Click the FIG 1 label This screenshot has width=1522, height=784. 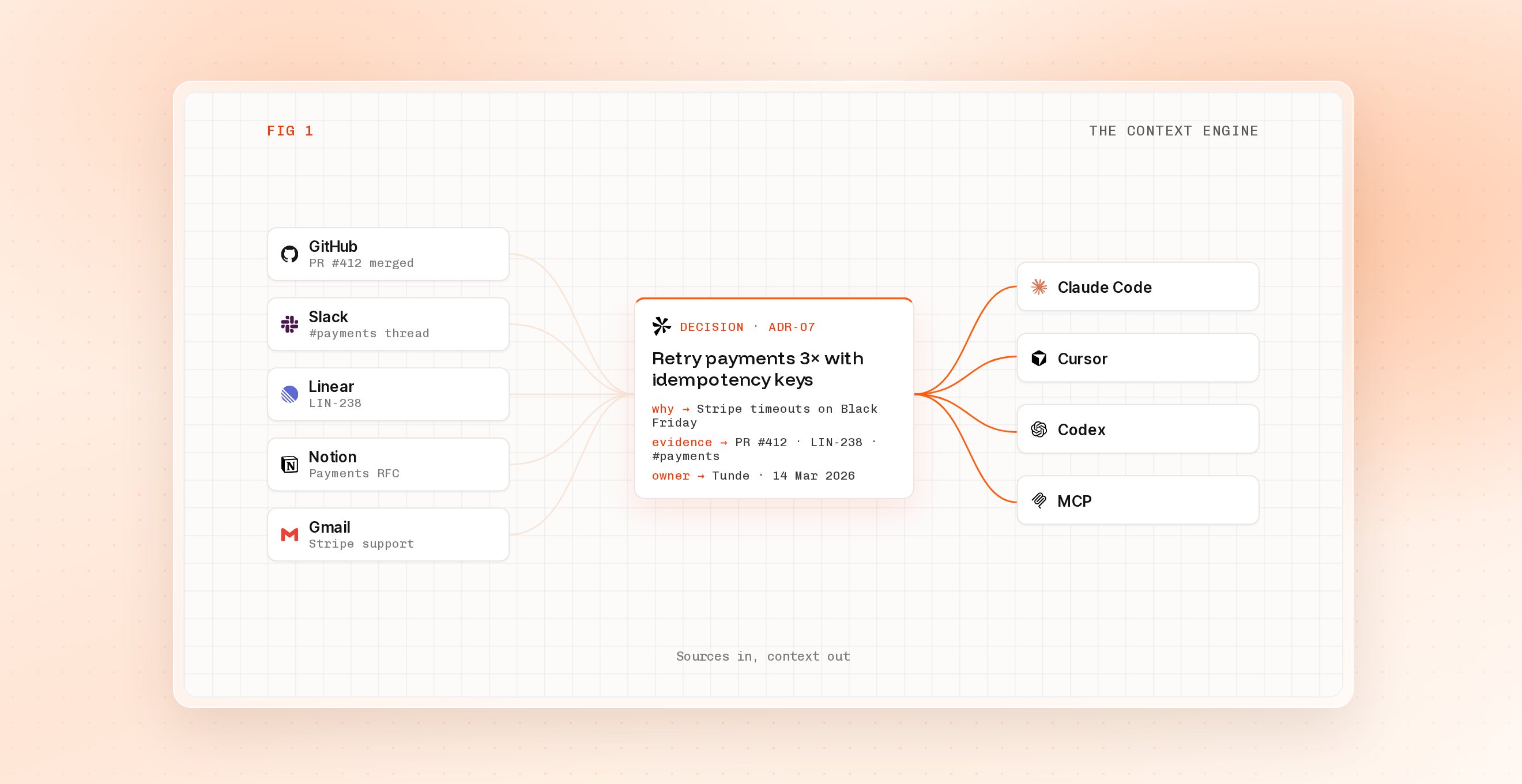[x=289, y=130]
